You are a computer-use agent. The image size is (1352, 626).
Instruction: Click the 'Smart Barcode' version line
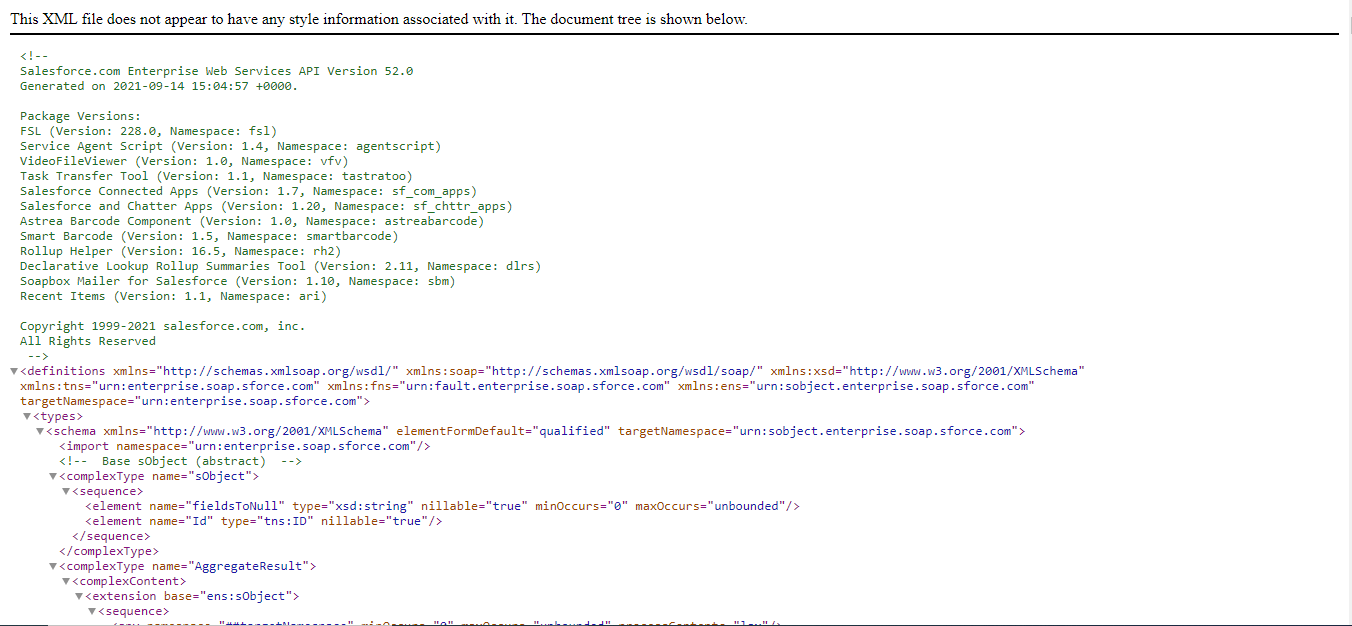(209, 236)
